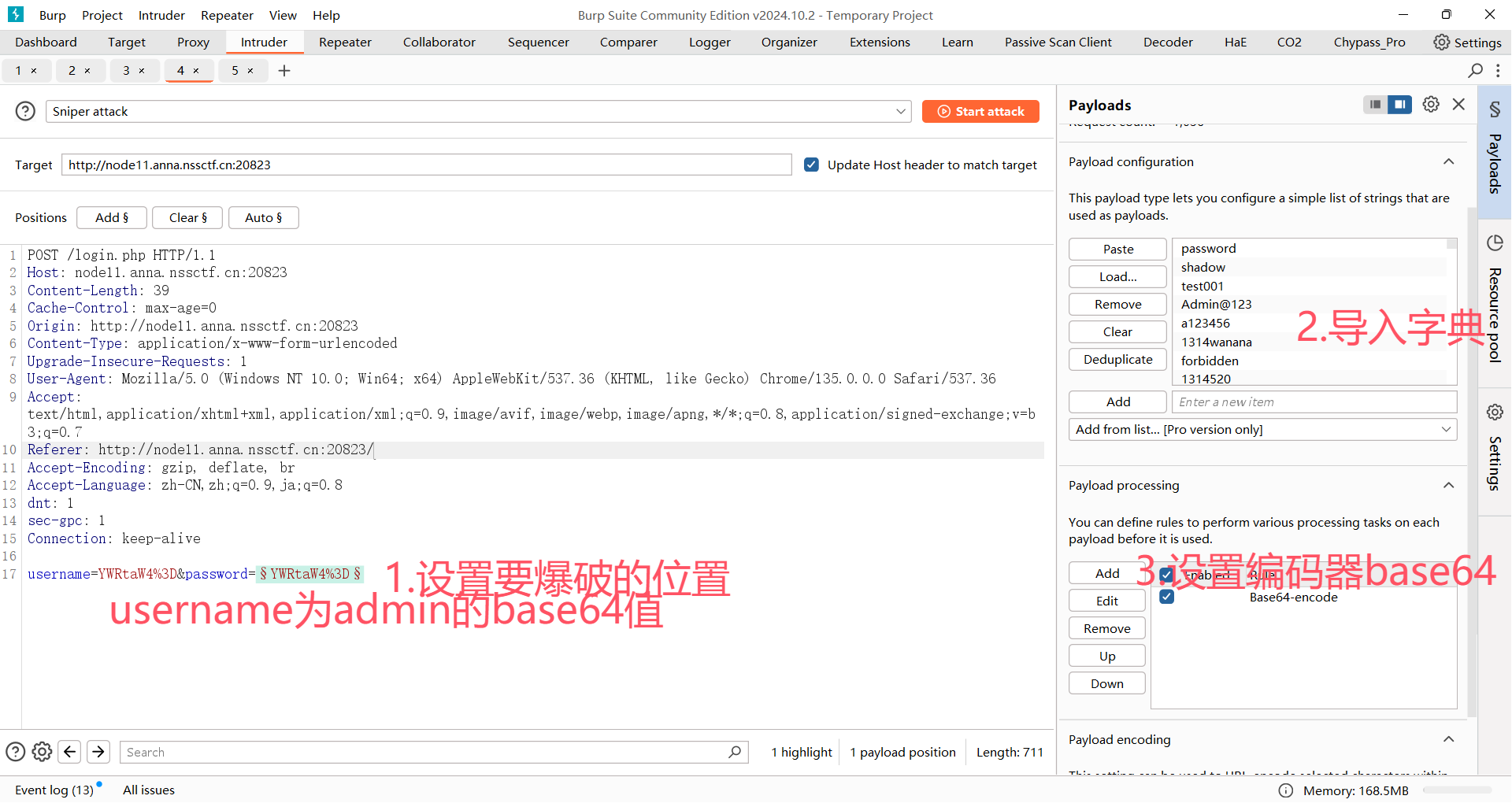The width and height of the screenshot is (1512, 803).
Task: Collapse the Payload encoding section
Action: click(x=1448, y=739)
